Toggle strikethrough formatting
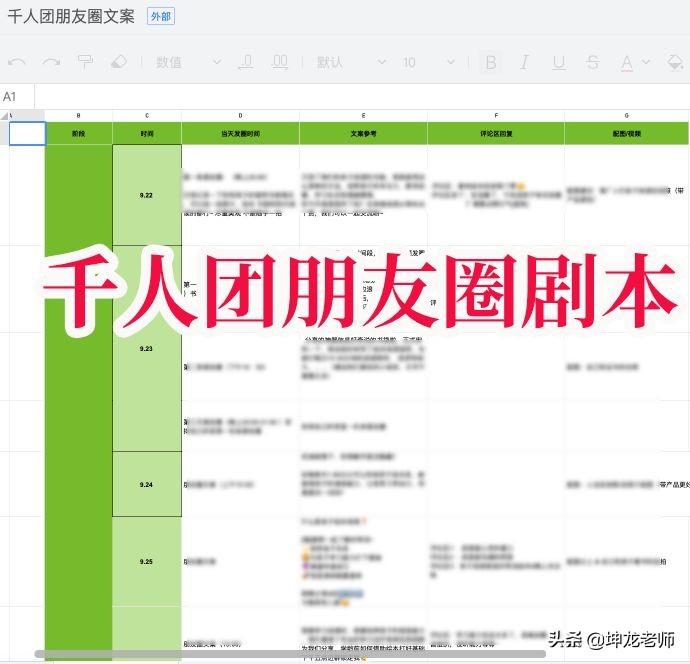 click(592, 62)
